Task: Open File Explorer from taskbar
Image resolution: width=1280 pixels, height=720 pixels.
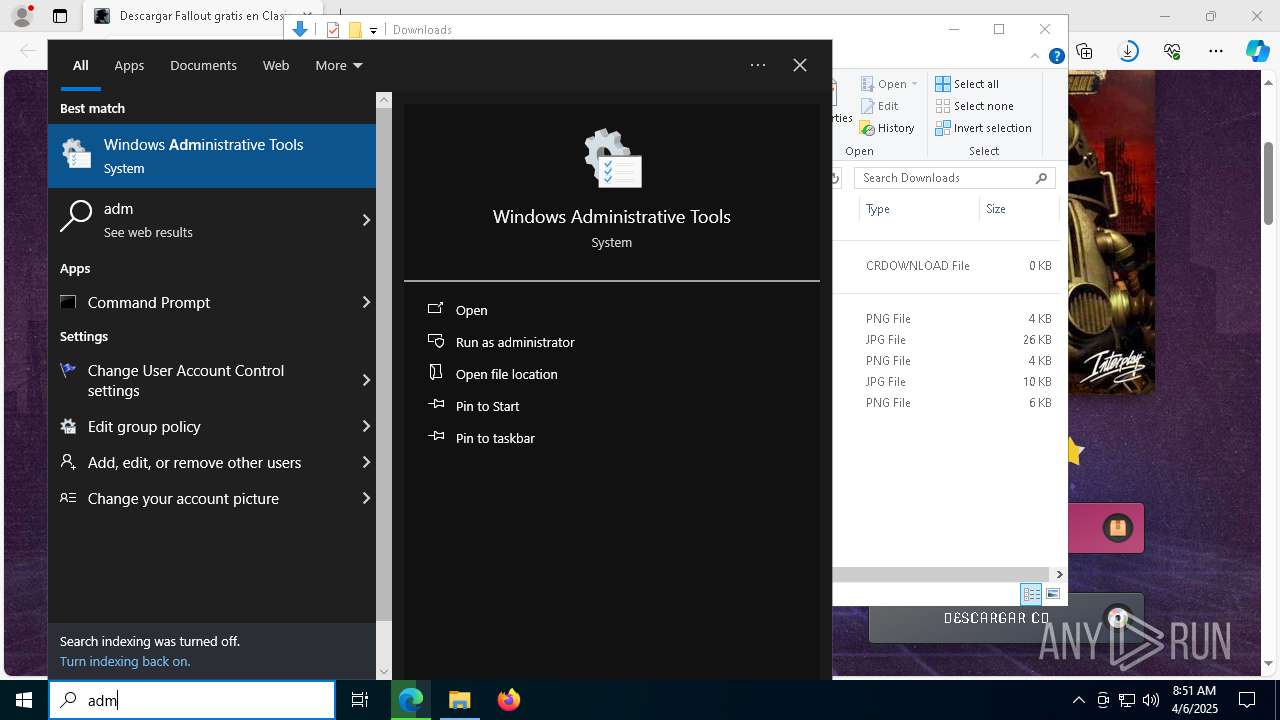Action: tap(460, 700)
